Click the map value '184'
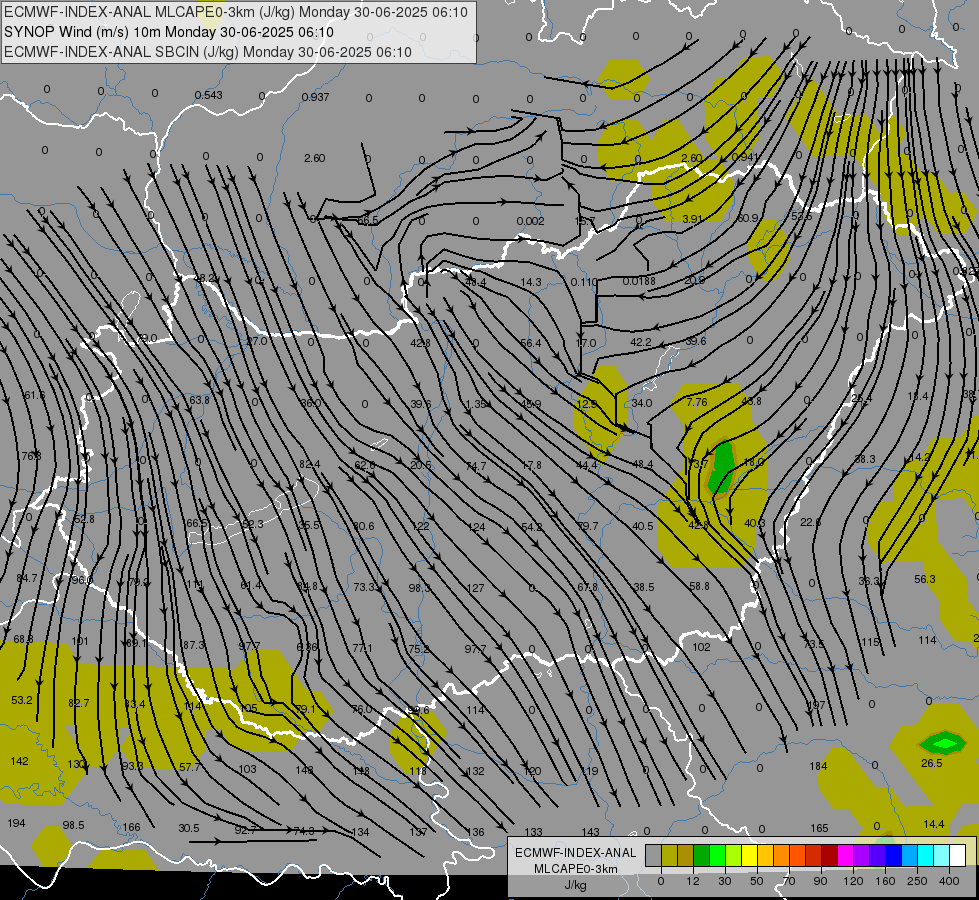Viewport: 979px width, 900px height. pos(819,766)
